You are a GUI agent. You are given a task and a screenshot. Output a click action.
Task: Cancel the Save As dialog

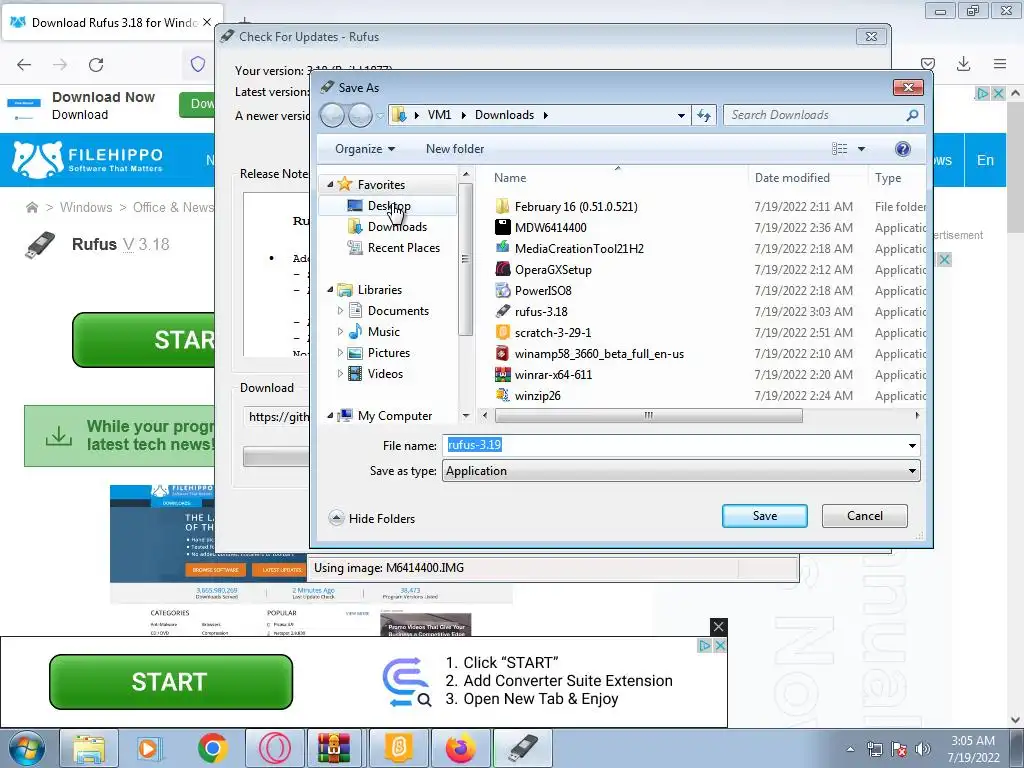coord(864,516)
